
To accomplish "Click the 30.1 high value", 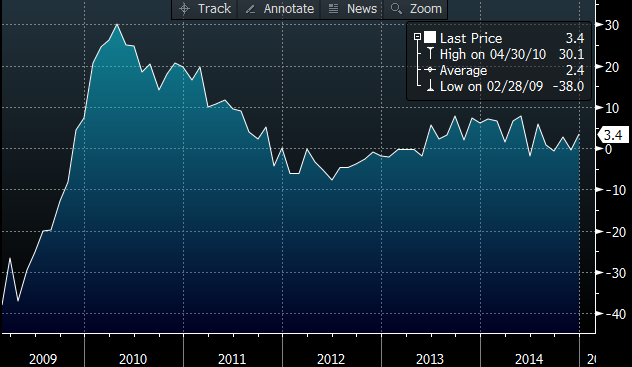I will (x=571, y=54).
